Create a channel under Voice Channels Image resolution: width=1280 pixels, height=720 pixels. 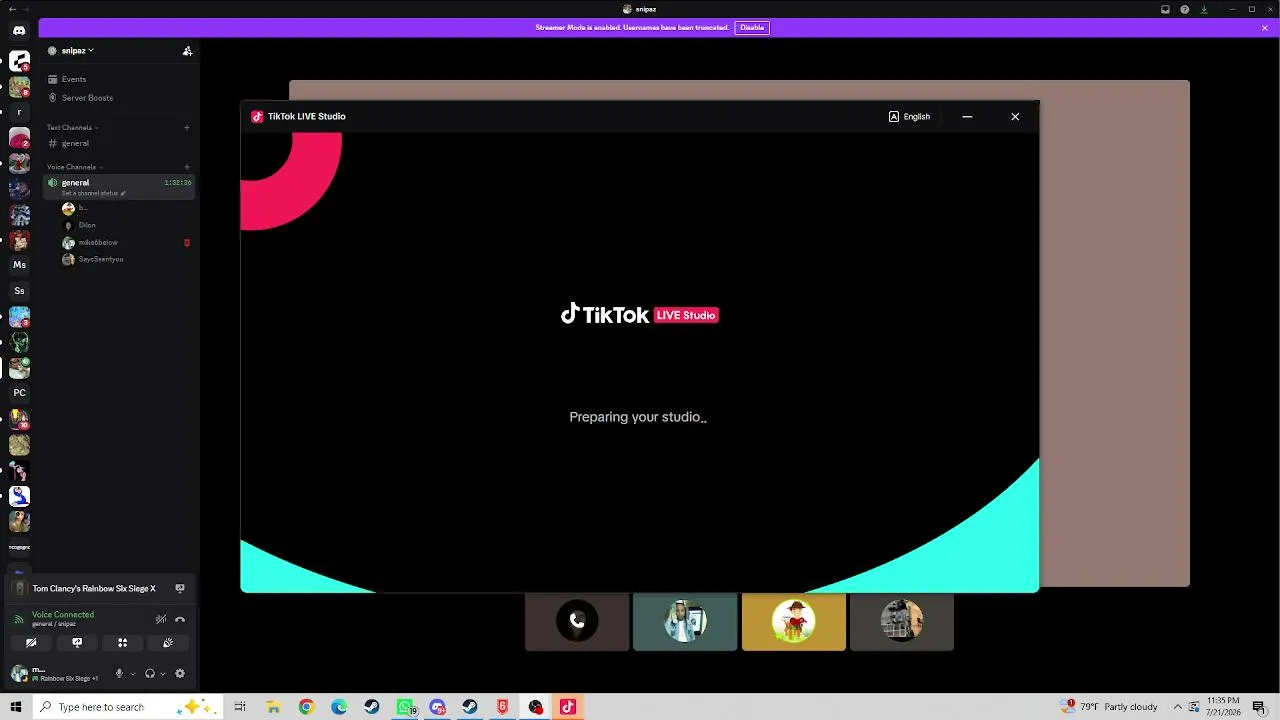coord(187,167)
